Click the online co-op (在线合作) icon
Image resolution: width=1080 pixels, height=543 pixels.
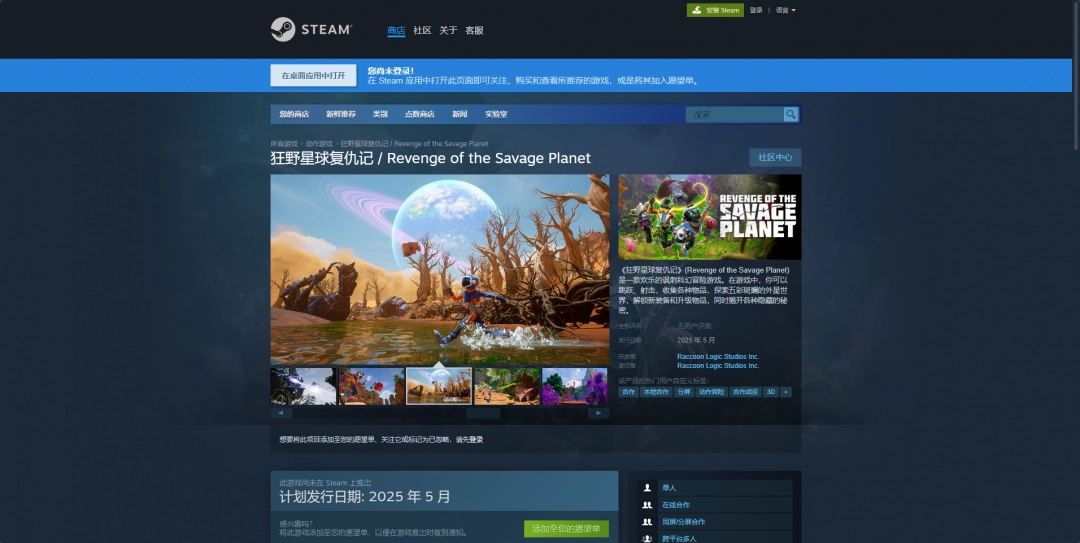648,505
